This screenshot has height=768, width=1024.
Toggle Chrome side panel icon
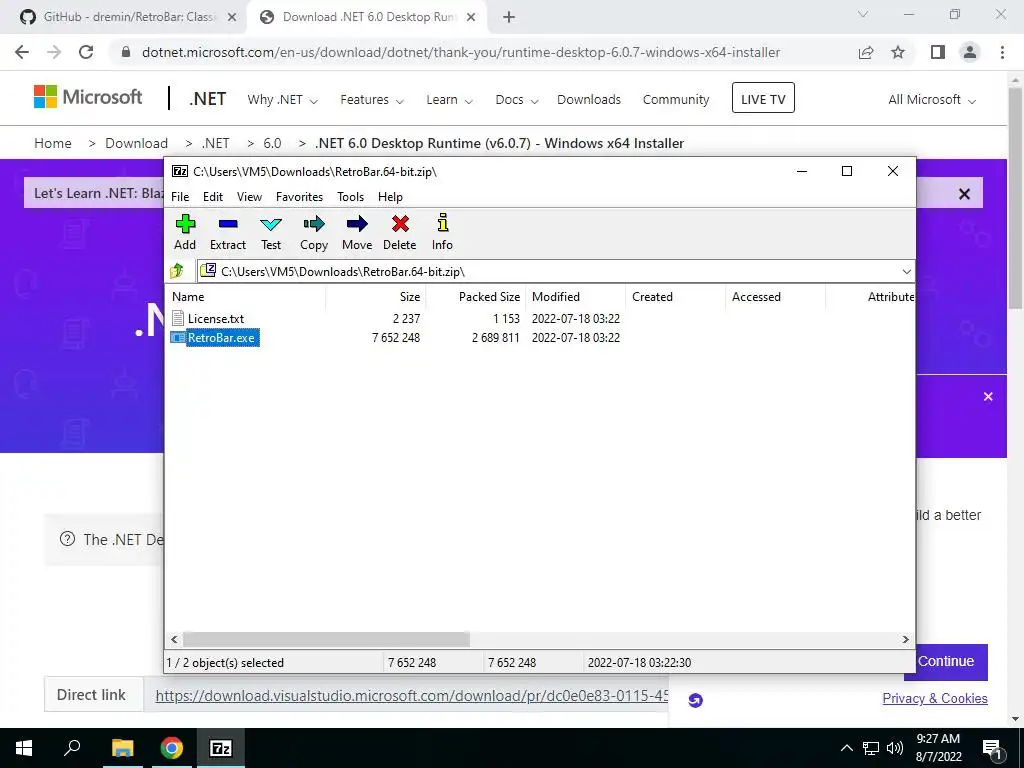click(x=938, y=52)
